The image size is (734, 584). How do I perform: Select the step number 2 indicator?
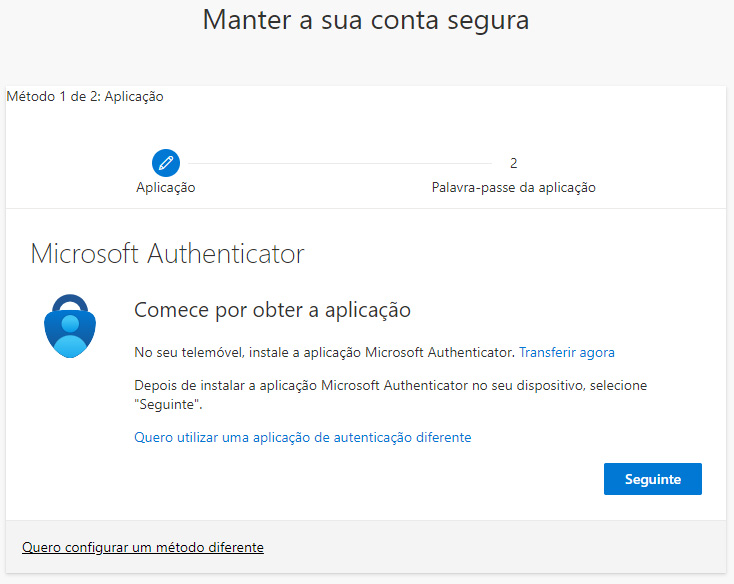point(513,163)
